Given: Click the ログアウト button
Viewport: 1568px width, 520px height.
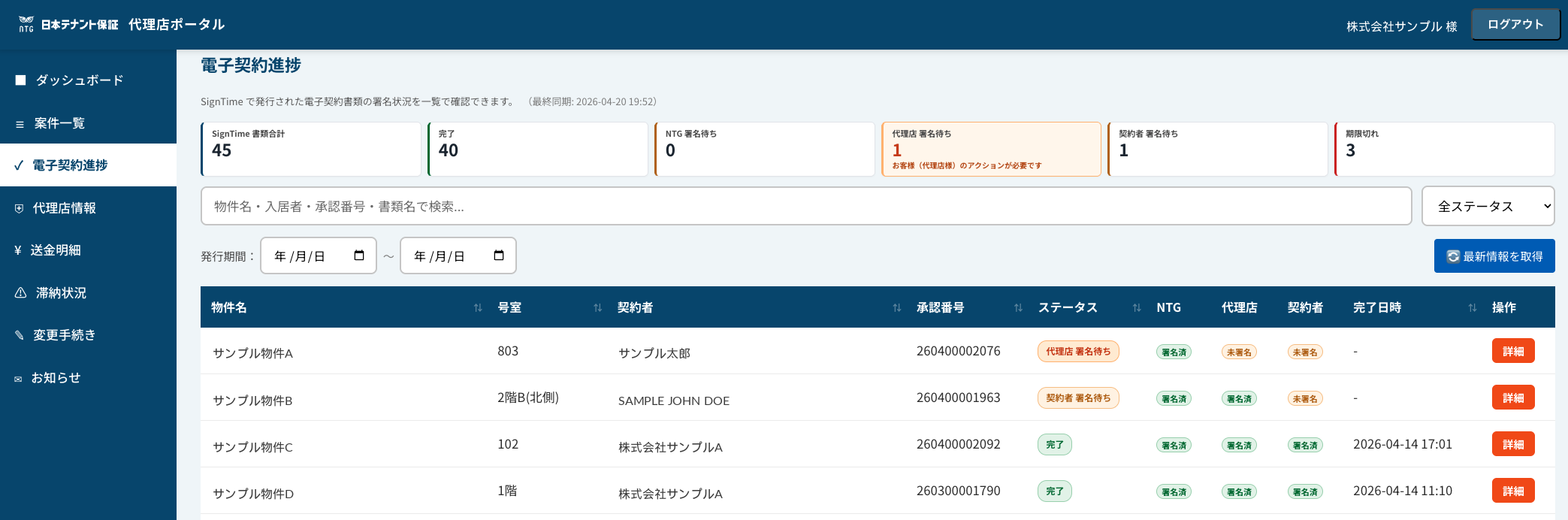Looking at the screenshot, I should [x=1515, y=24].
